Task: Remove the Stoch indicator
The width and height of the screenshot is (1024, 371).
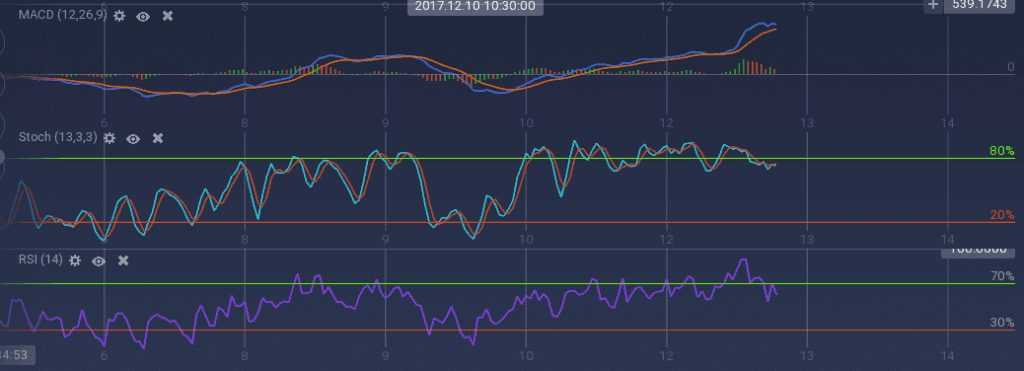Action: click(x=157, y=138)
